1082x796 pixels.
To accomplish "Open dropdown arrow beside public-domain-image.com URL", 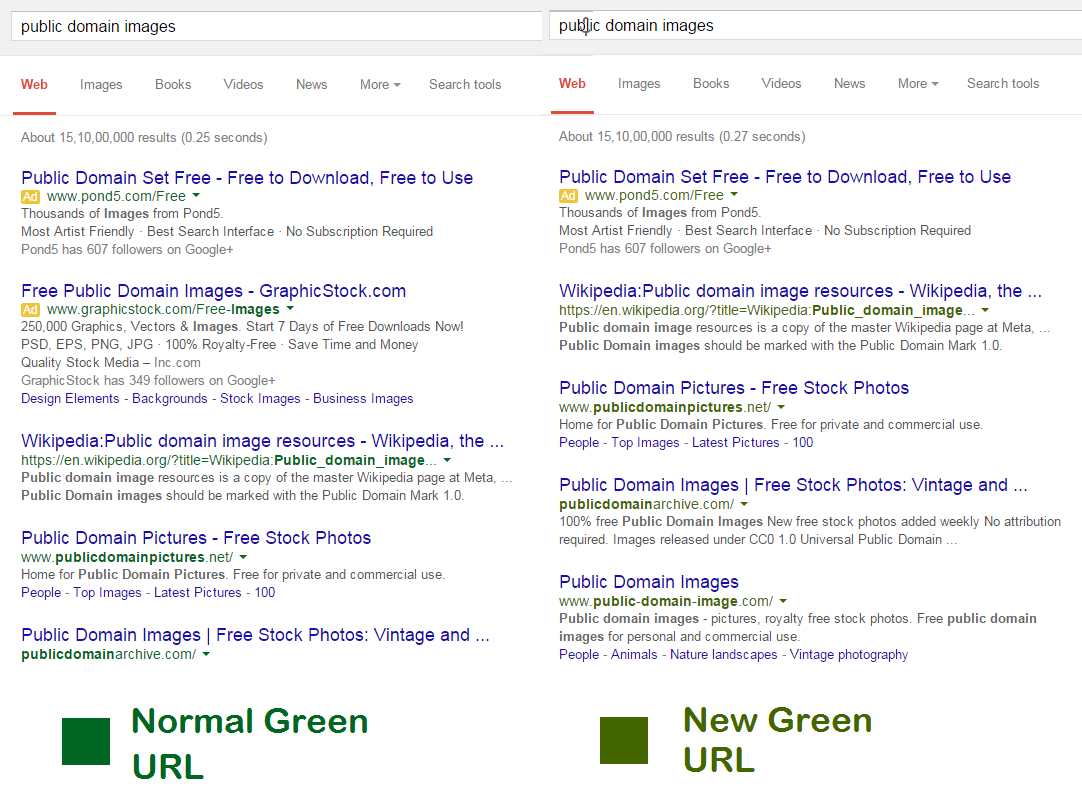I will pos(783,601).
